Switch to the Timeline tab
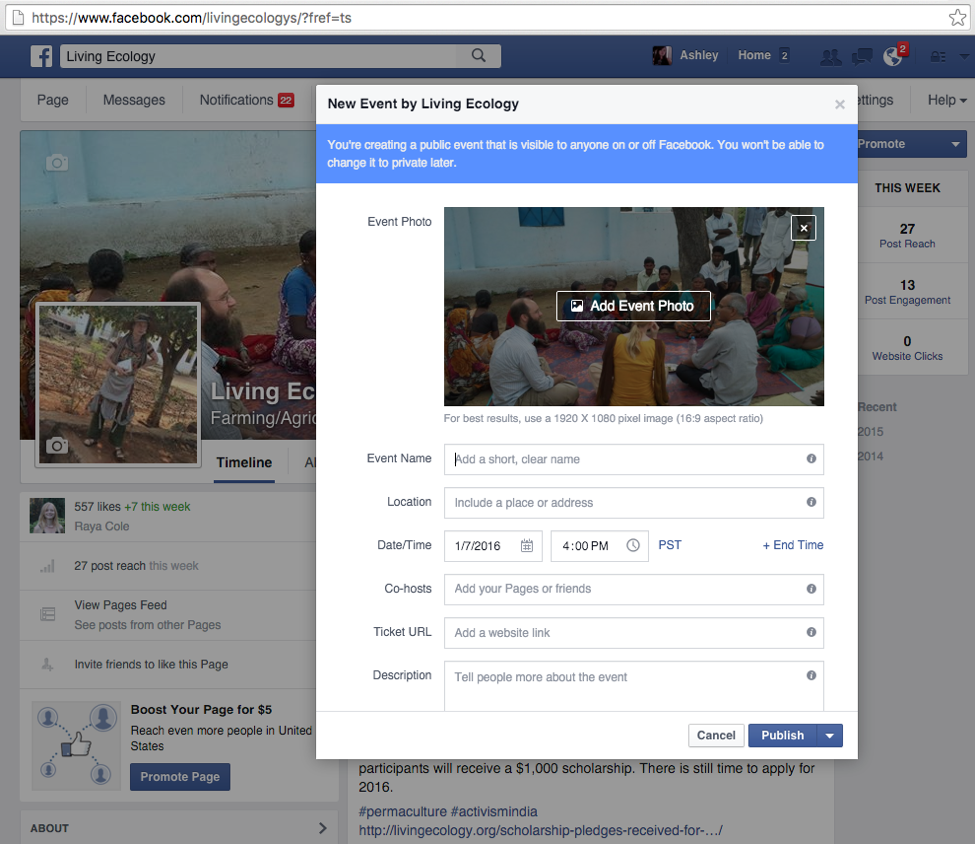The height and width of the screenshot is (844, 975). [x=246, y=463]
